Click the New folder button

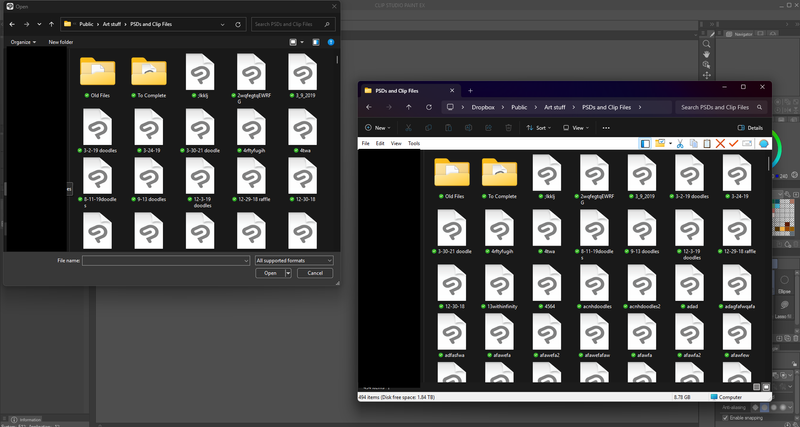coord(60,42)
